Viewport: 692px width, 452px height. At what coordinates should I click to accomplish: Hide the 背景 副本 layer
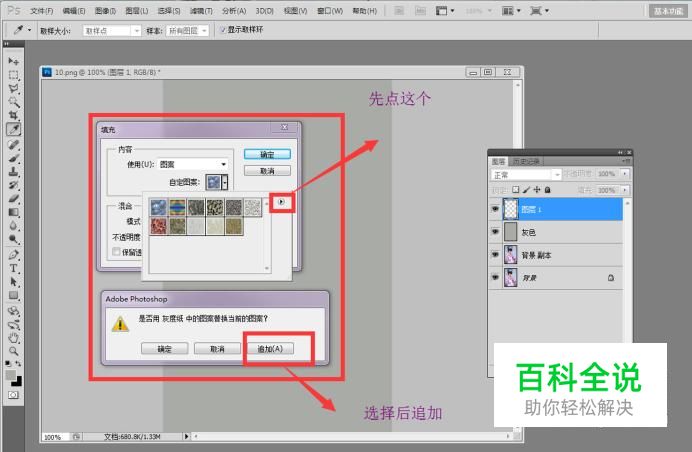(495, 255)
